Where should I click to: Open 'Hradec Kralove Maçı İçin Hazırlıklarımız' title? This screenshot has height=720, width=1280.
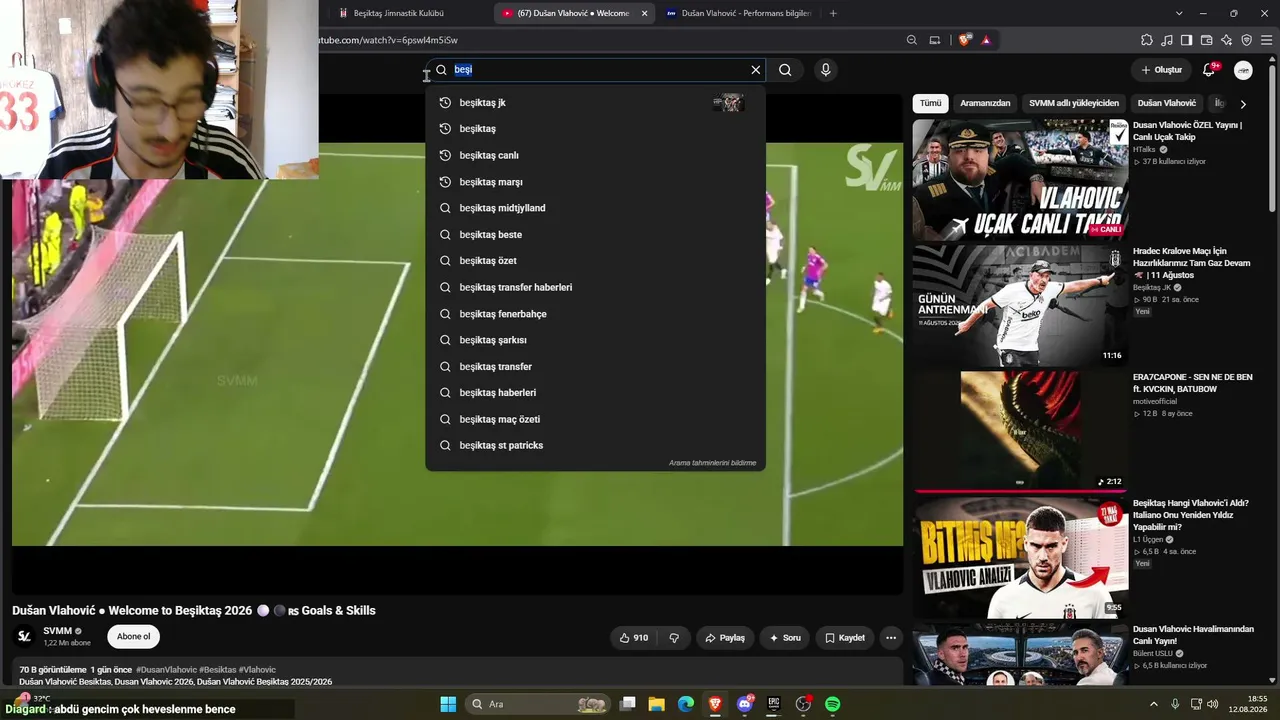click(1192, 263)
